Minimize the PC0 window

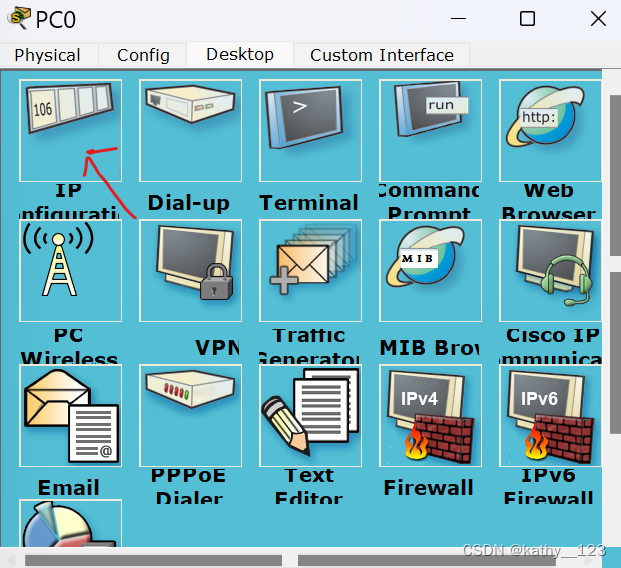coord(459,19)
